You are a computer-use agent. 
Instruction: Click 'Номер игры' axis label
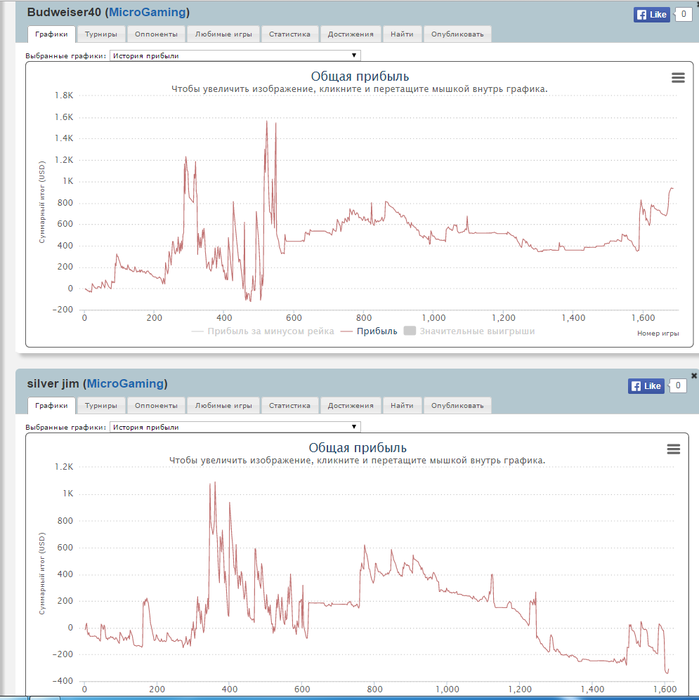tap(658, 333)
